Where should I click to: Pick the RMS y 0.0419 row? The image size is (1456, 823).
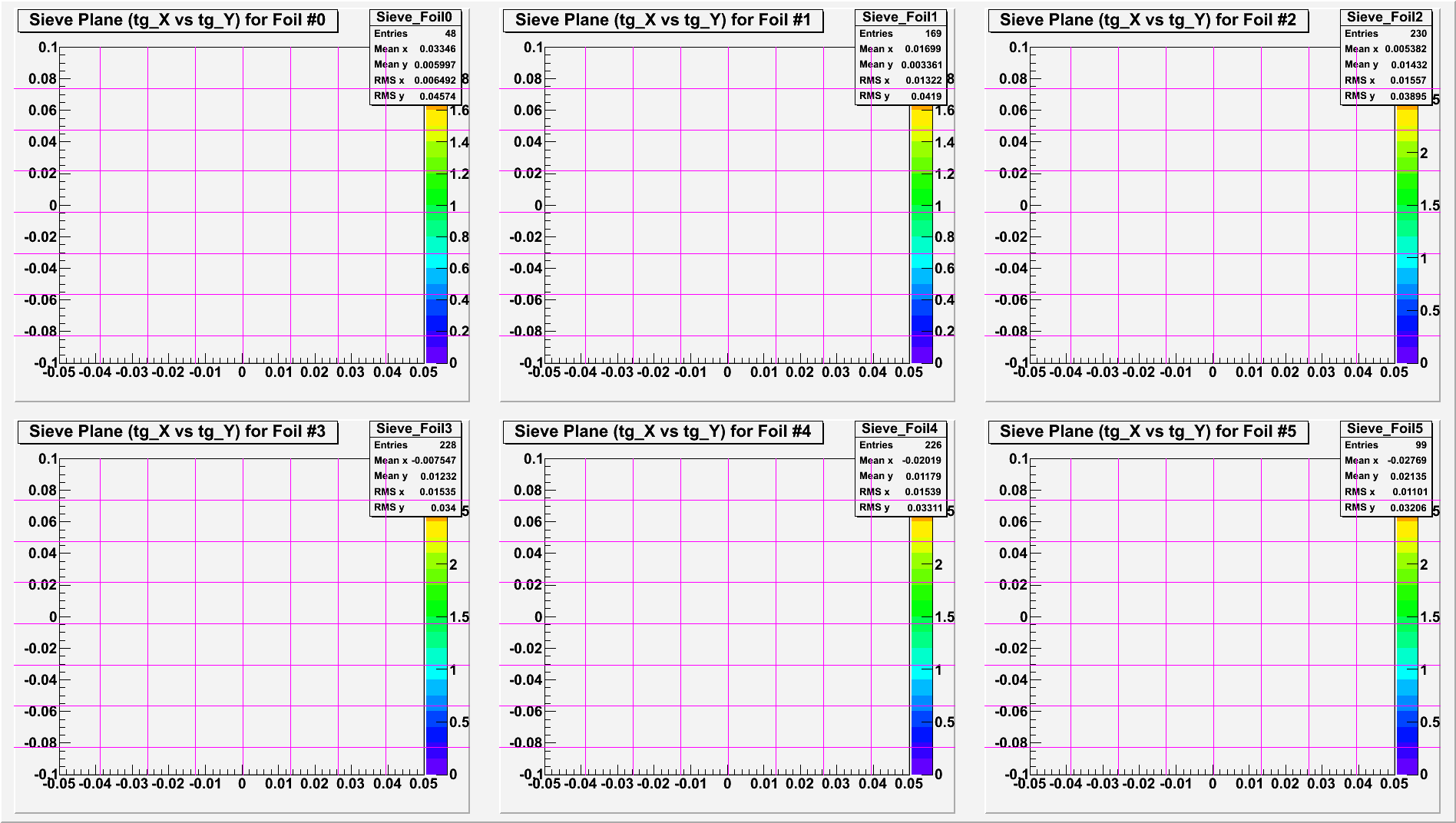(900, 96)
